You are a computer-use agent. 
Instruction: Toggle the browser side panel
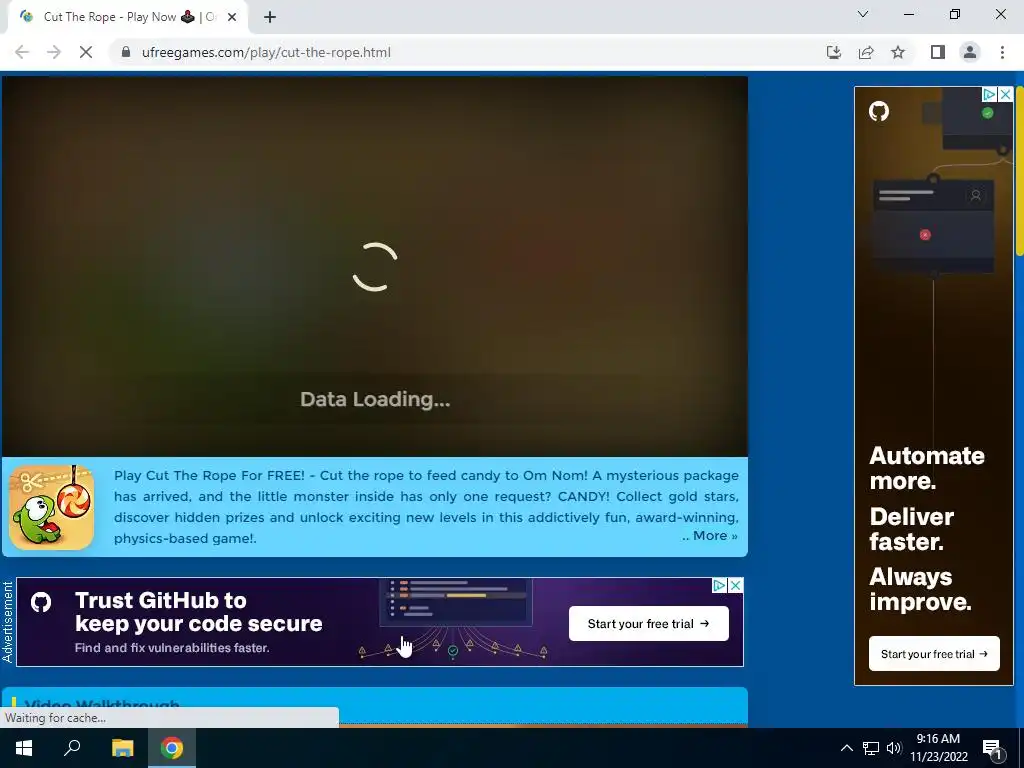(x=938, y=52)
